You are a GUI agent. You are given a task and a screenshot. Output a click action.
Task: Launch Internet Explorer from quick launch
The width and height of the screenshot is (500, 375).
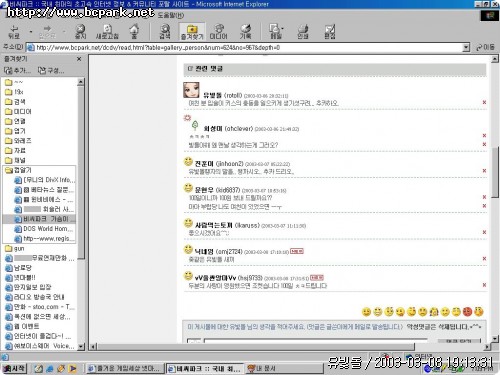pyautogui.click(x=50, y=368)
